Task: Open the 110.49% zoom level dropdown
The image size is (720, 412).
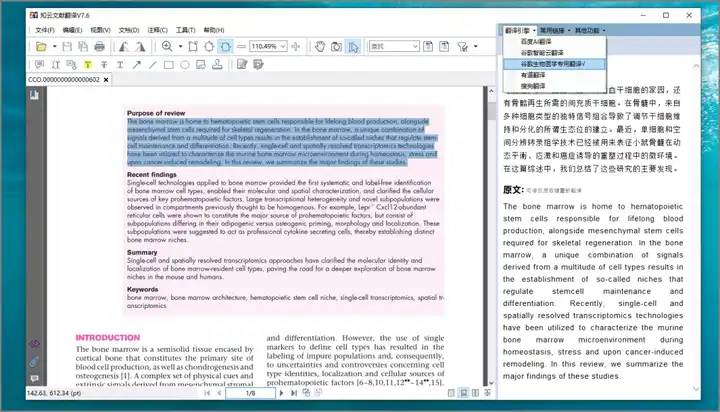Action: coord(283,46)
